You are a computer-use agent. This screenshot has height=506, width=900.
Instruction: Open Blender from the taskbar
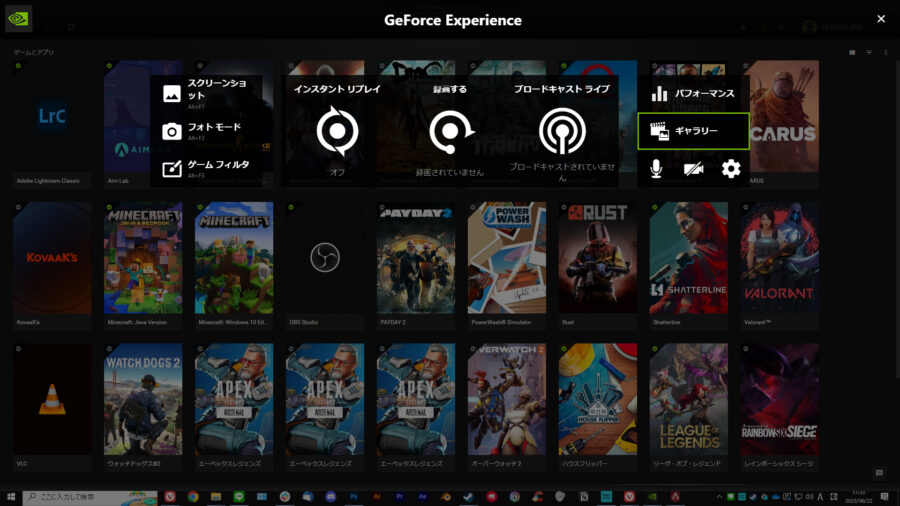click(445, 497)
